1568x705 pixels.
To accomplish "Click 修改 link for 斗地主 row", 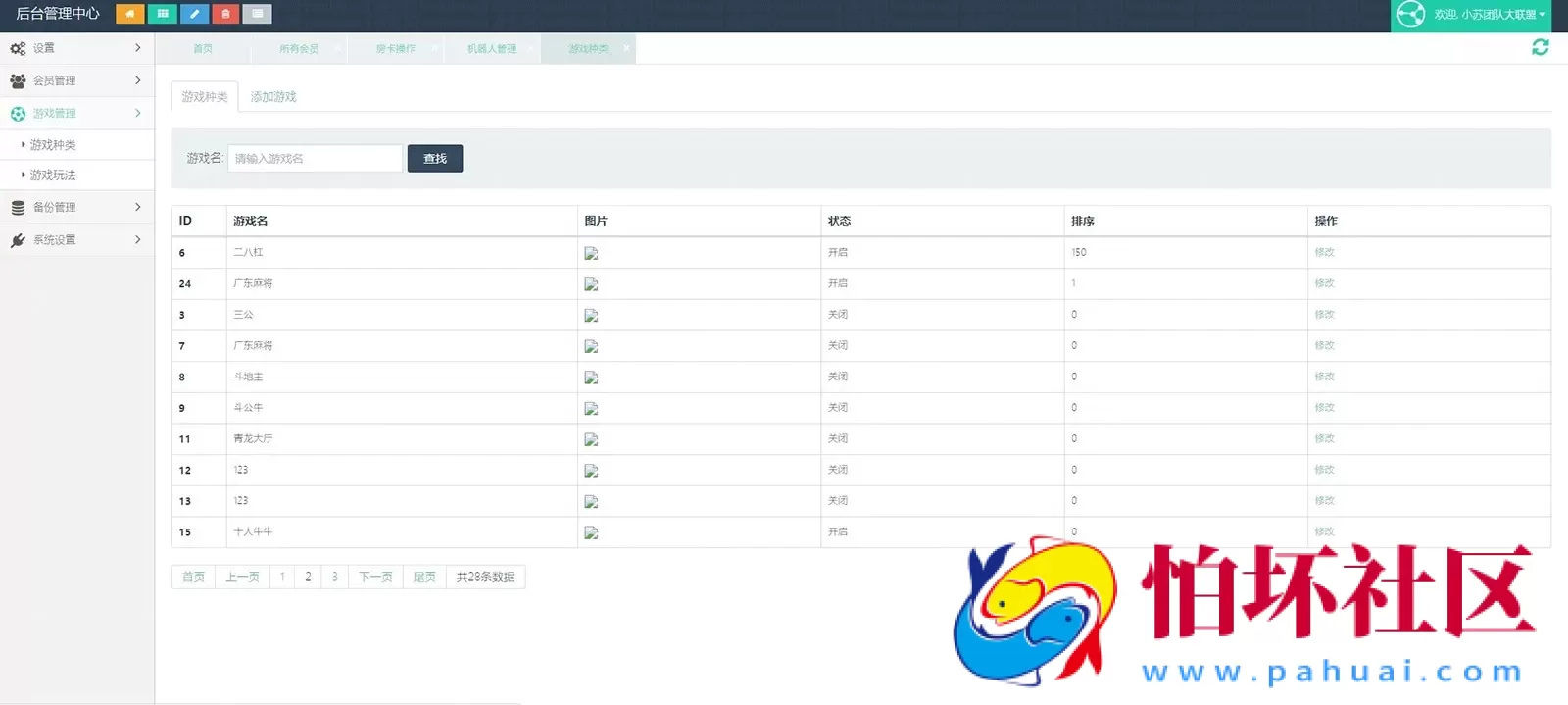I will [x=1324, y=377].
